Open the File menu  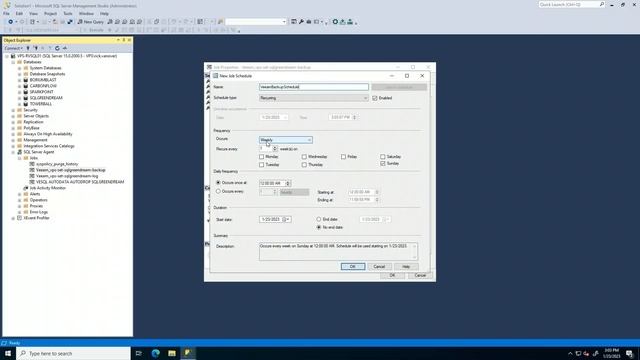[6, 13]
